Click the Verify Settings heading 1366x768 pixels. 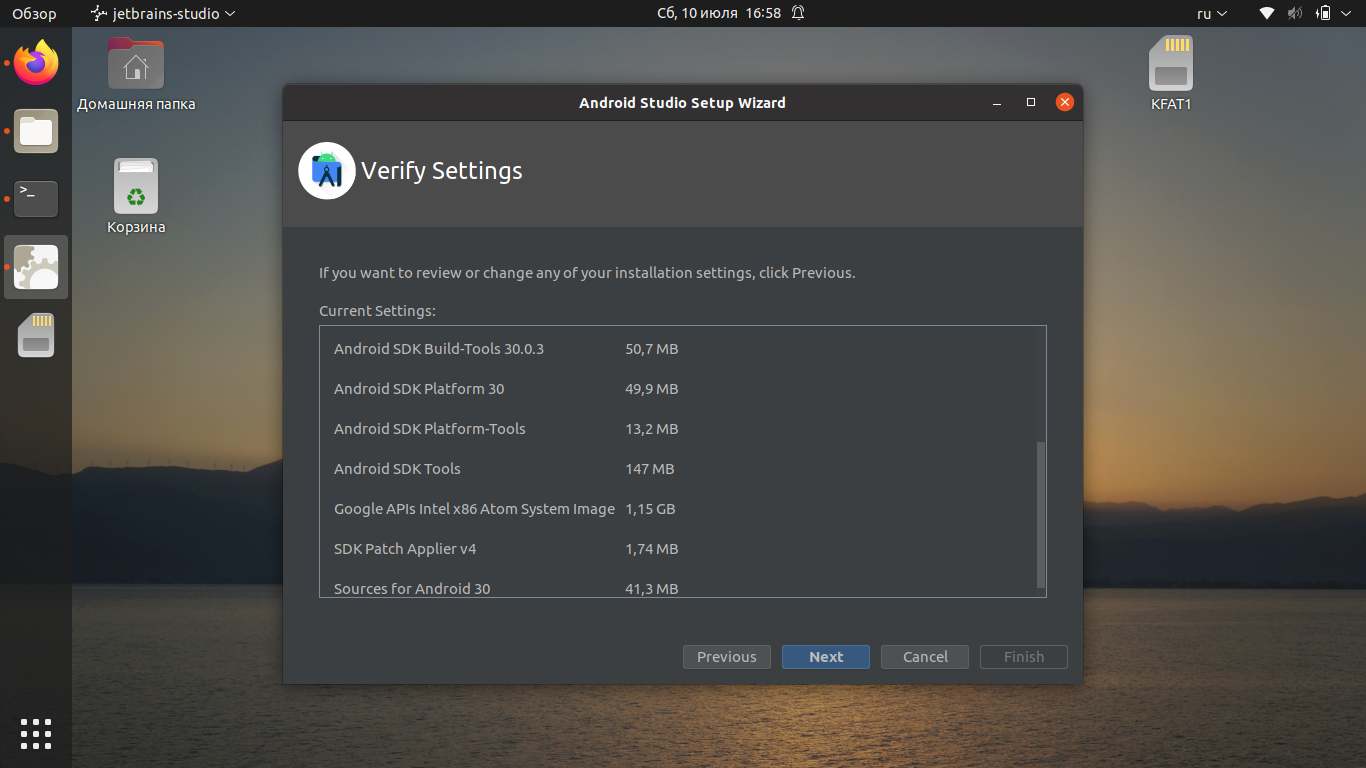[442, 171]
